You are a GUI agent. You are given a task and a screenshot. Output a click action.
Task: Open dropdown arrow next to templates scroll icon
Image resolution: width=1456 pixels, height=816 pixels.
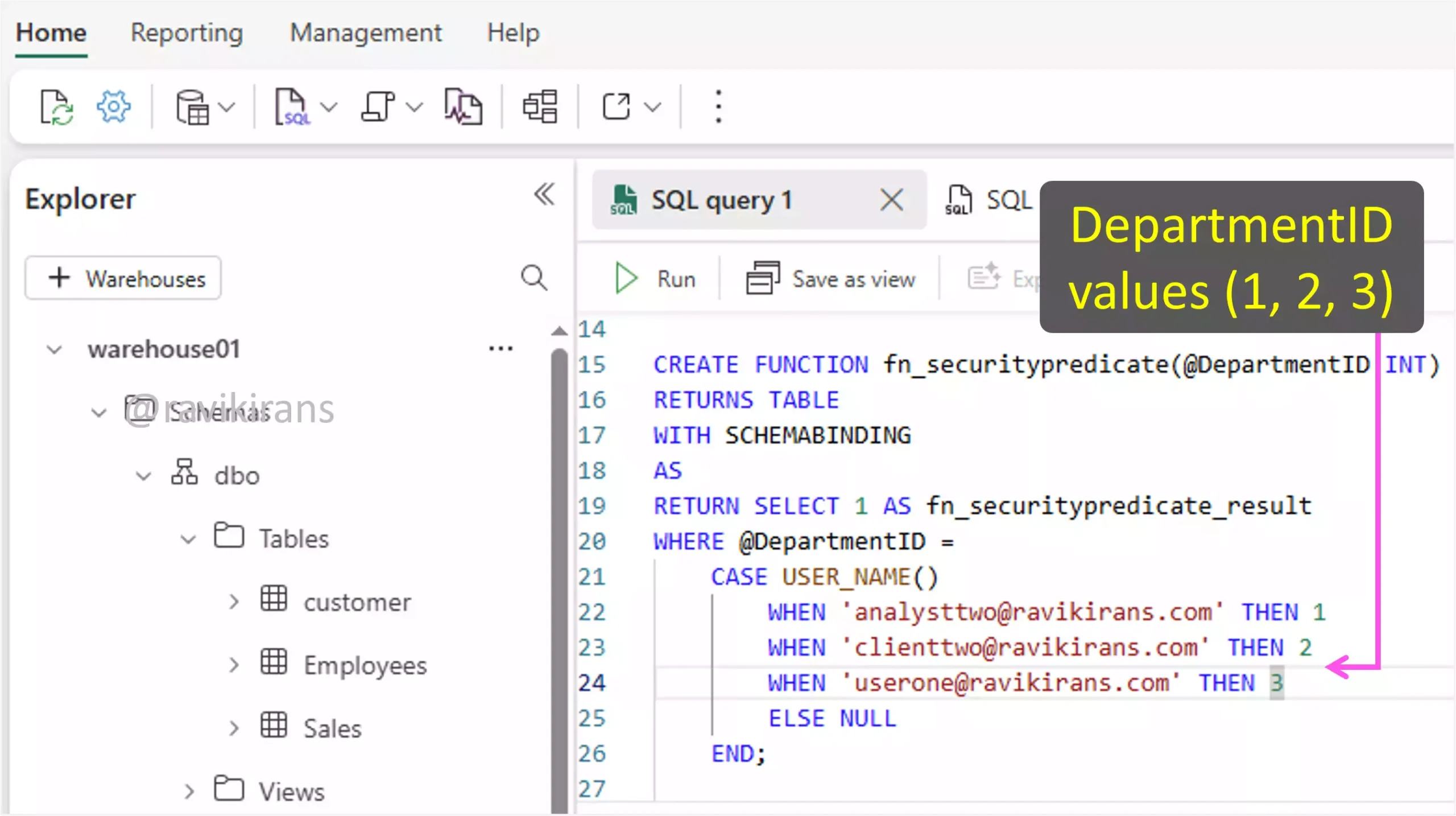coord(415,107)
